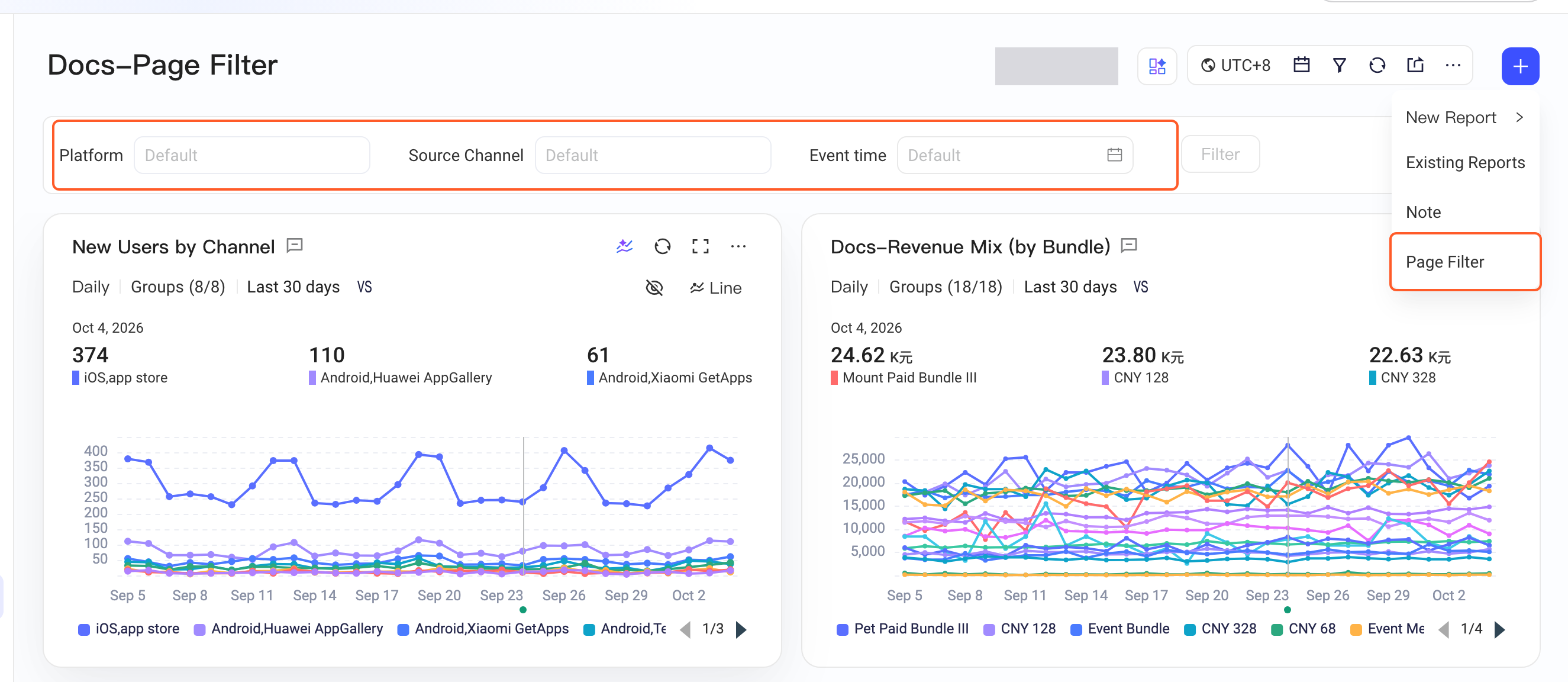Choose Existing Reports menu entry
Viewport: 1568px width, 682px height.
(1464, 162)
